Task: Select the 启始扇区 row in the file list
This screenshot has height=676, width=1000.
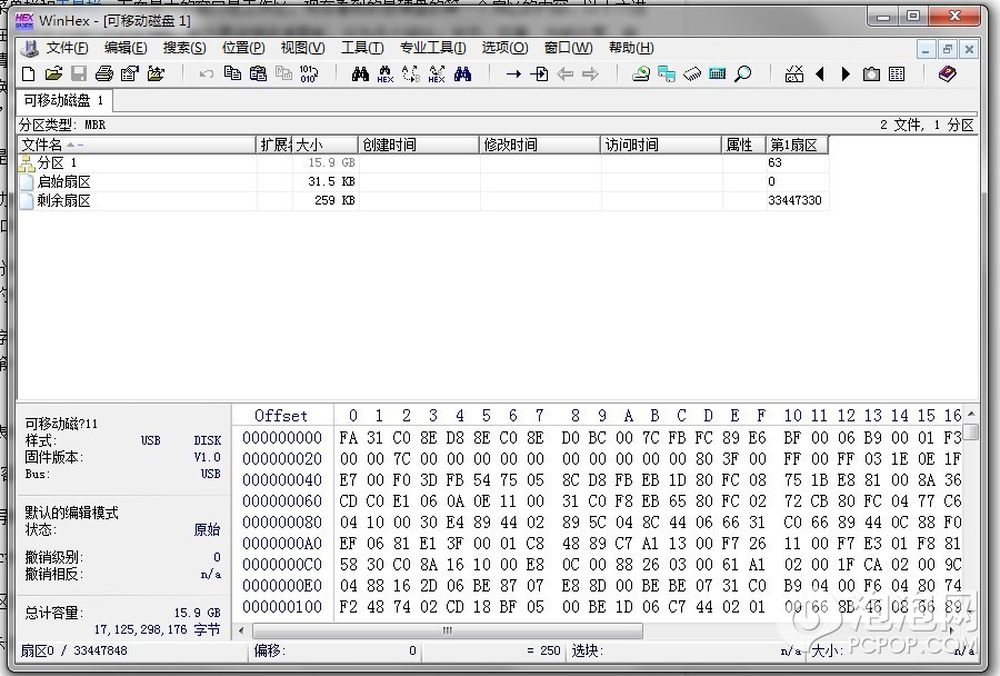Action: (x=423, y=182)
